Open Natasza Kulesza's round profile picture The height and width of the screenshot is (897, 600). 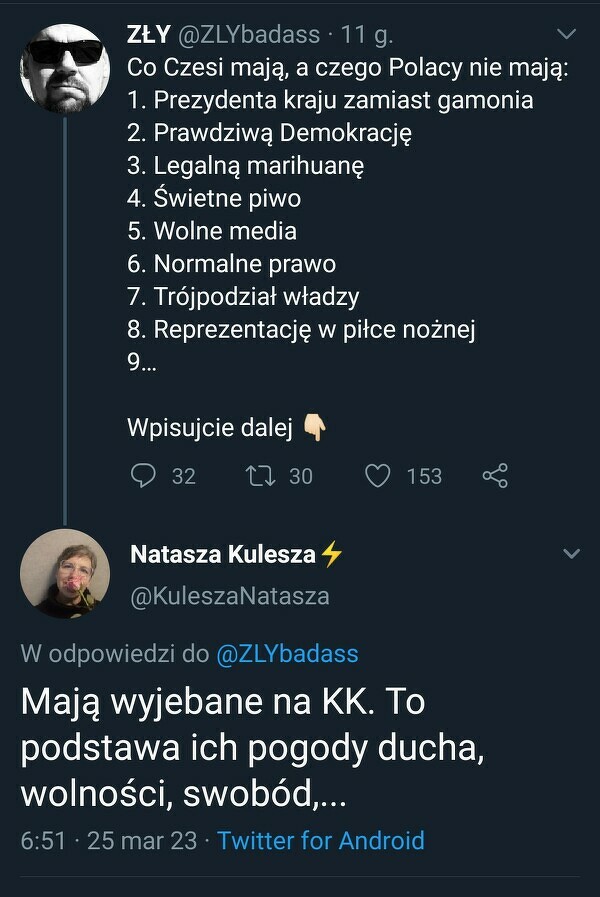click(65, 574)
